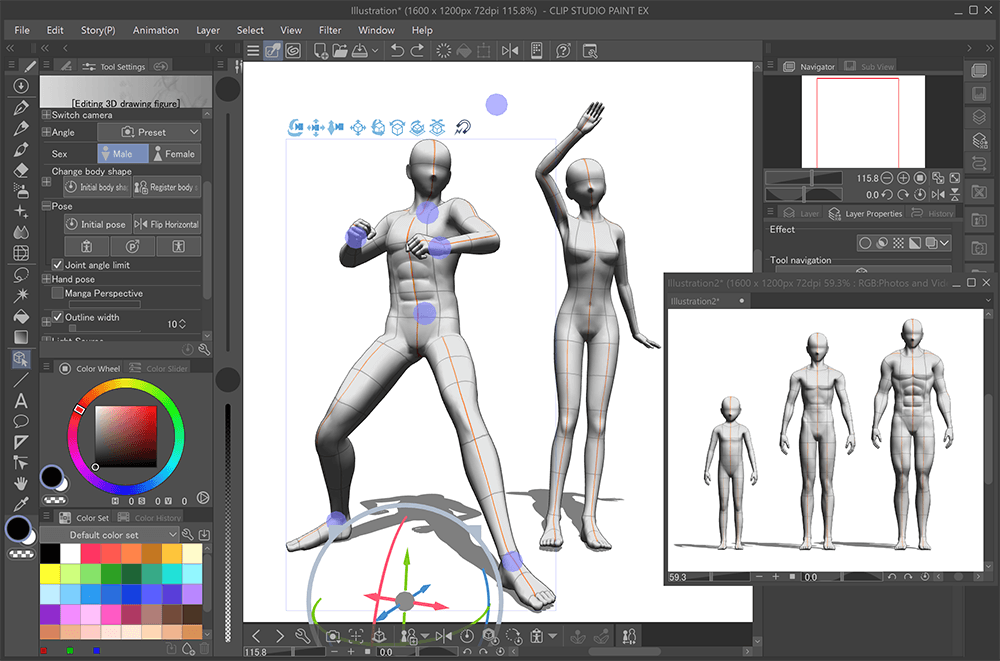1000x661 pixels.
Task: Click the Clip Studio launcher swirl icon
Action: (x=293, y=50)
